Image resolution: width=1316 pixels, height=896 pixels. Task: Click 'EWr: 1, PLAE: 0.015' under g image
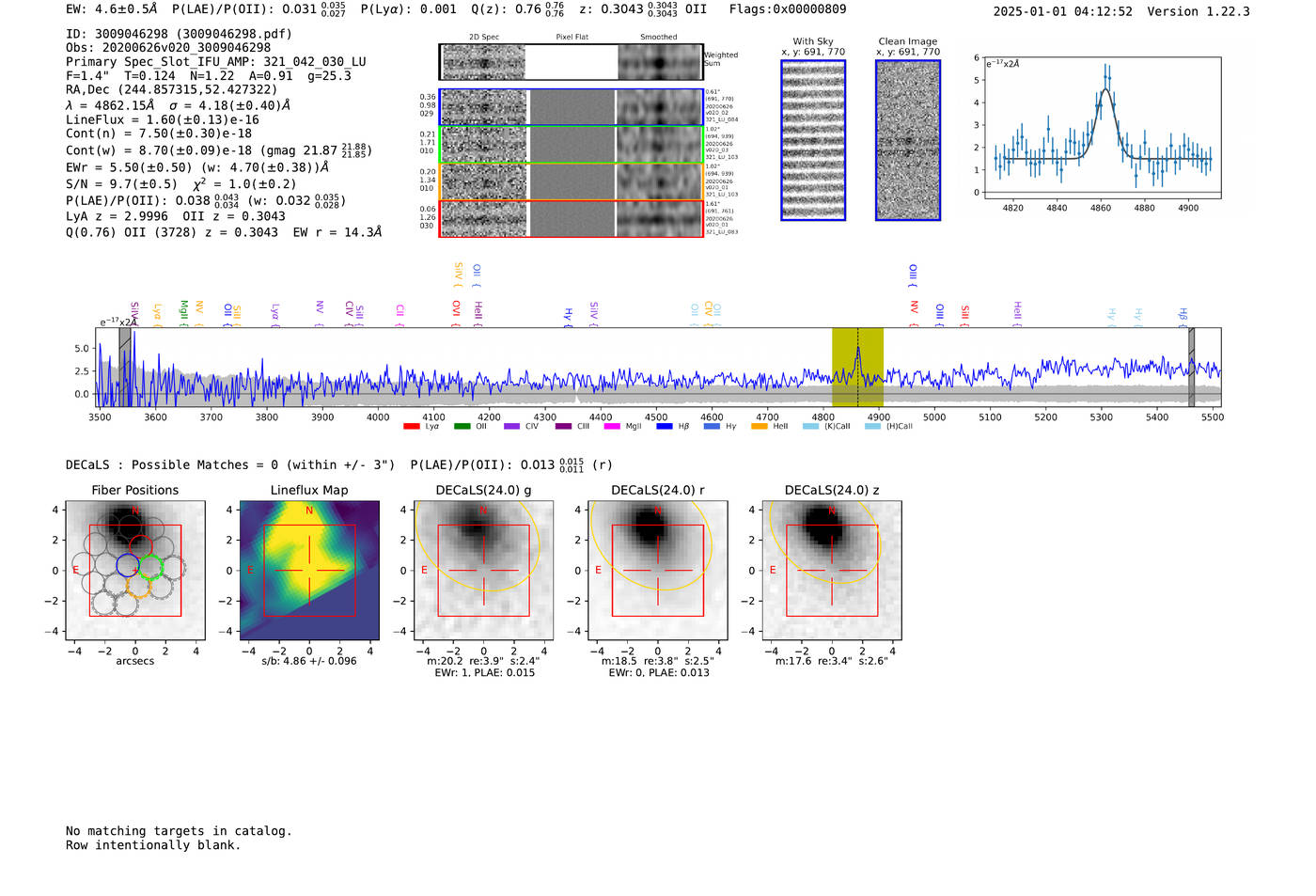coord(484,673)
